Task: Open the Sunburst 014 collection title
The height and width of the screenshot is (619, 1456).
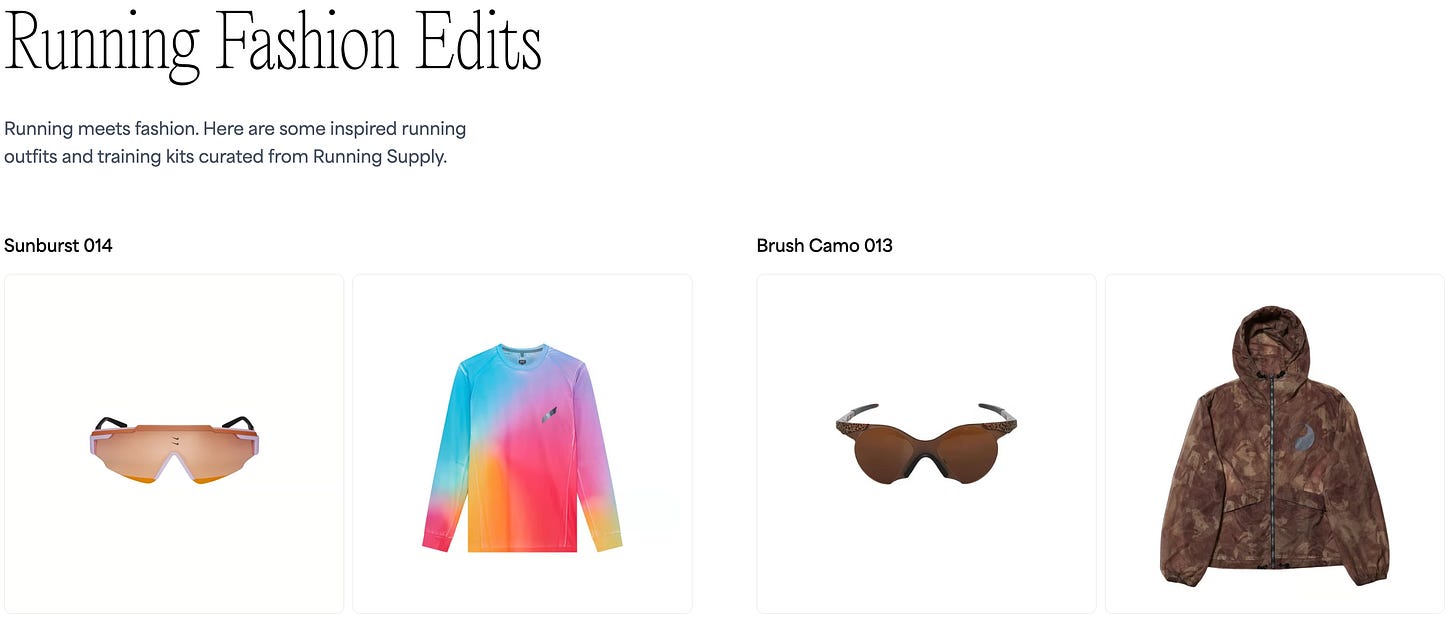Action: pos(58,245)
